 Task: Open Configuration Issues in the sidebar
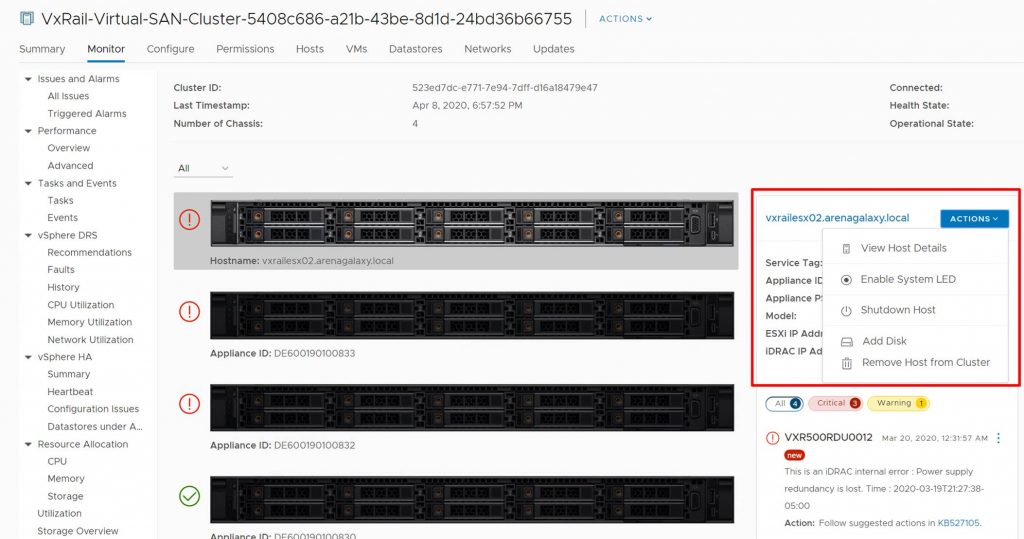point(93,409)
